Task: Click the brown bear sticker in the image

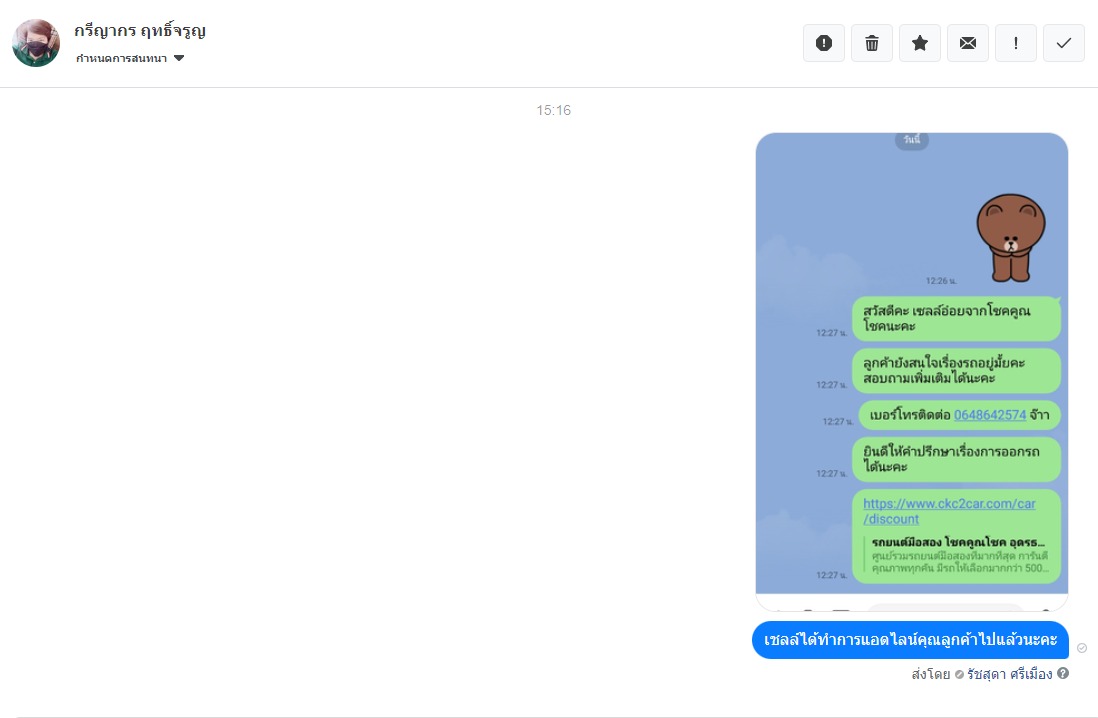Action: 1010,237
